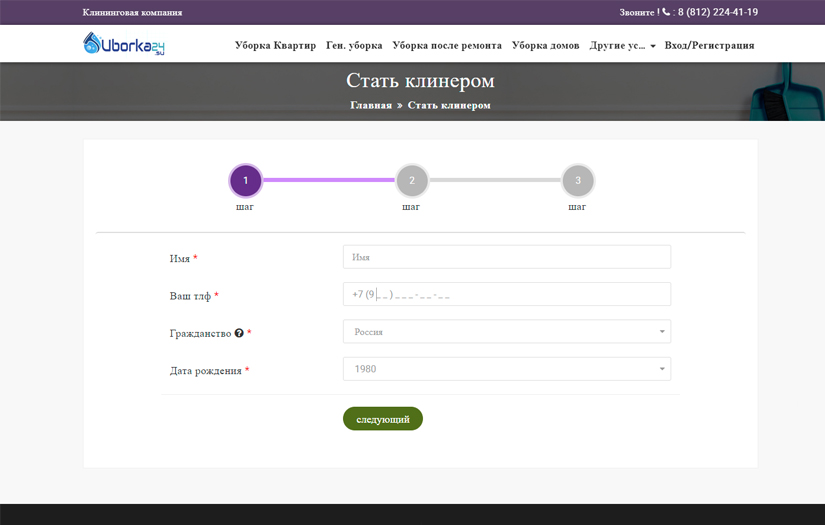Expand the Дата рождения year dropdown
This screenshot has width=825, height=525.
click(506, 369)
